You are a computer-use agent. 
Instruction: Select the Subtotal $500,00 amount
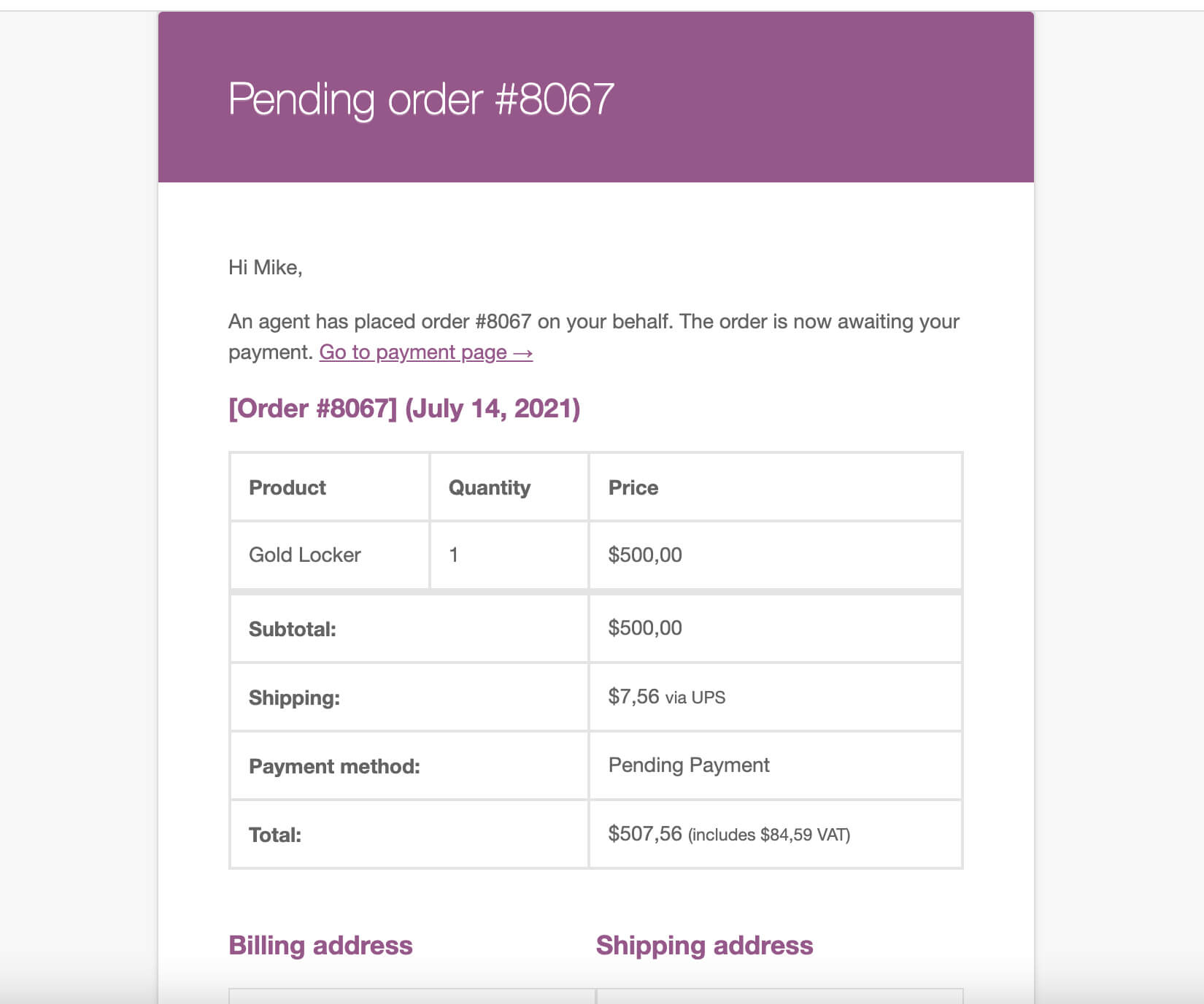point(645,627)
